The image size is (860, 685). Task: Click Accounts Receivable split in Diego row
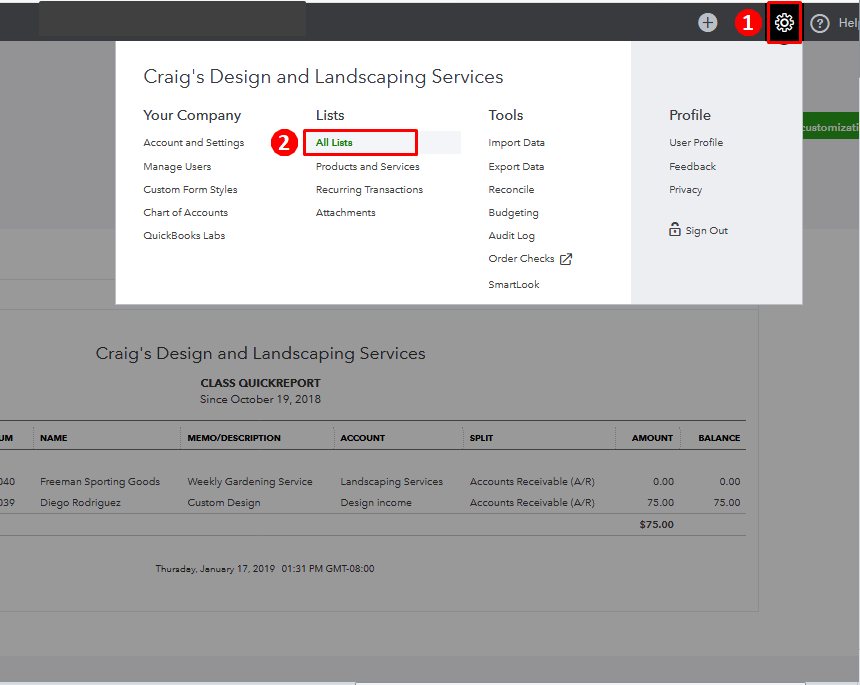tap(531, 502)
